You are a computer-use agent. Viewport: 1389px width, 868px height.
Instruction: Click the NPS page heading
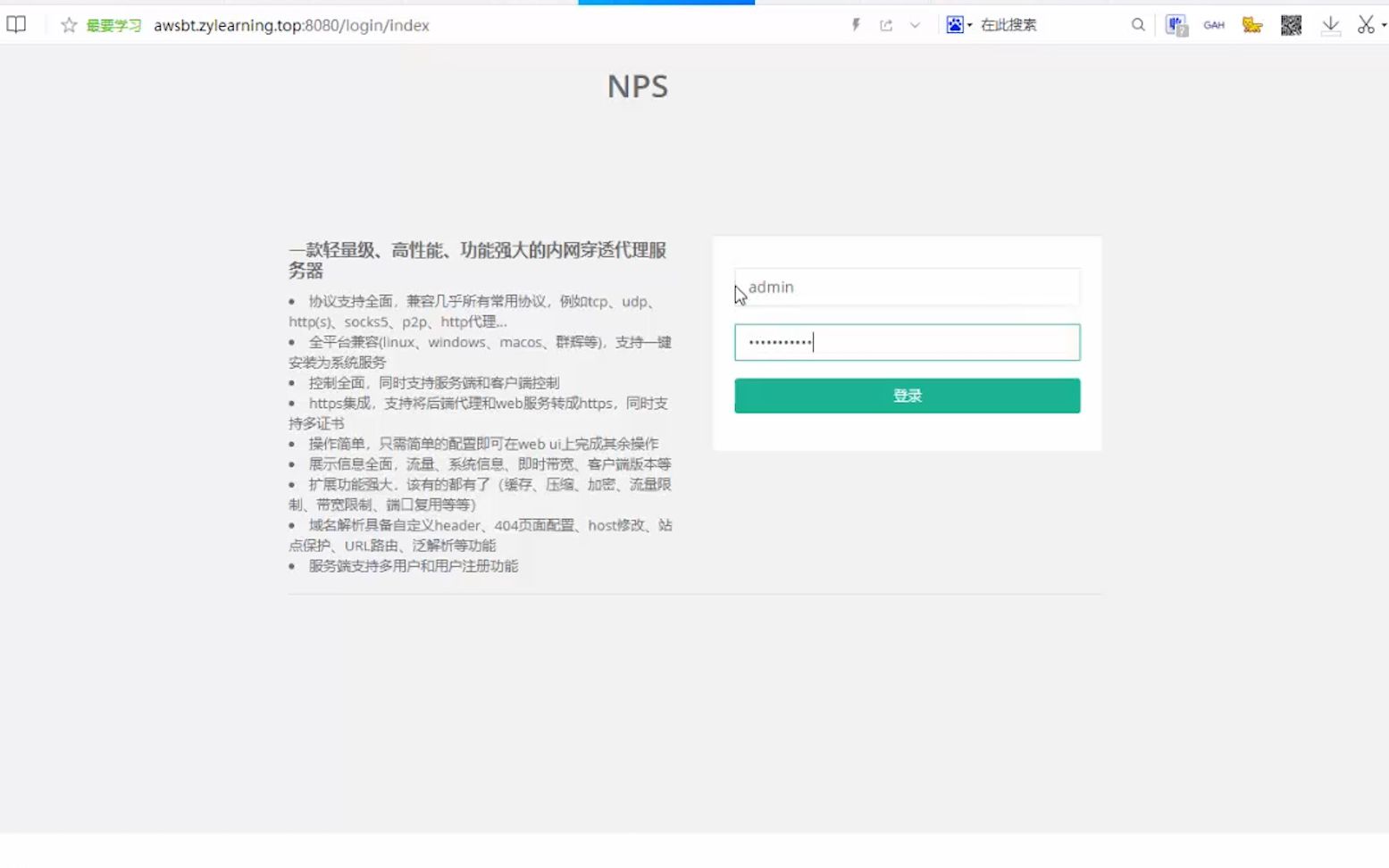click(638, 87)
